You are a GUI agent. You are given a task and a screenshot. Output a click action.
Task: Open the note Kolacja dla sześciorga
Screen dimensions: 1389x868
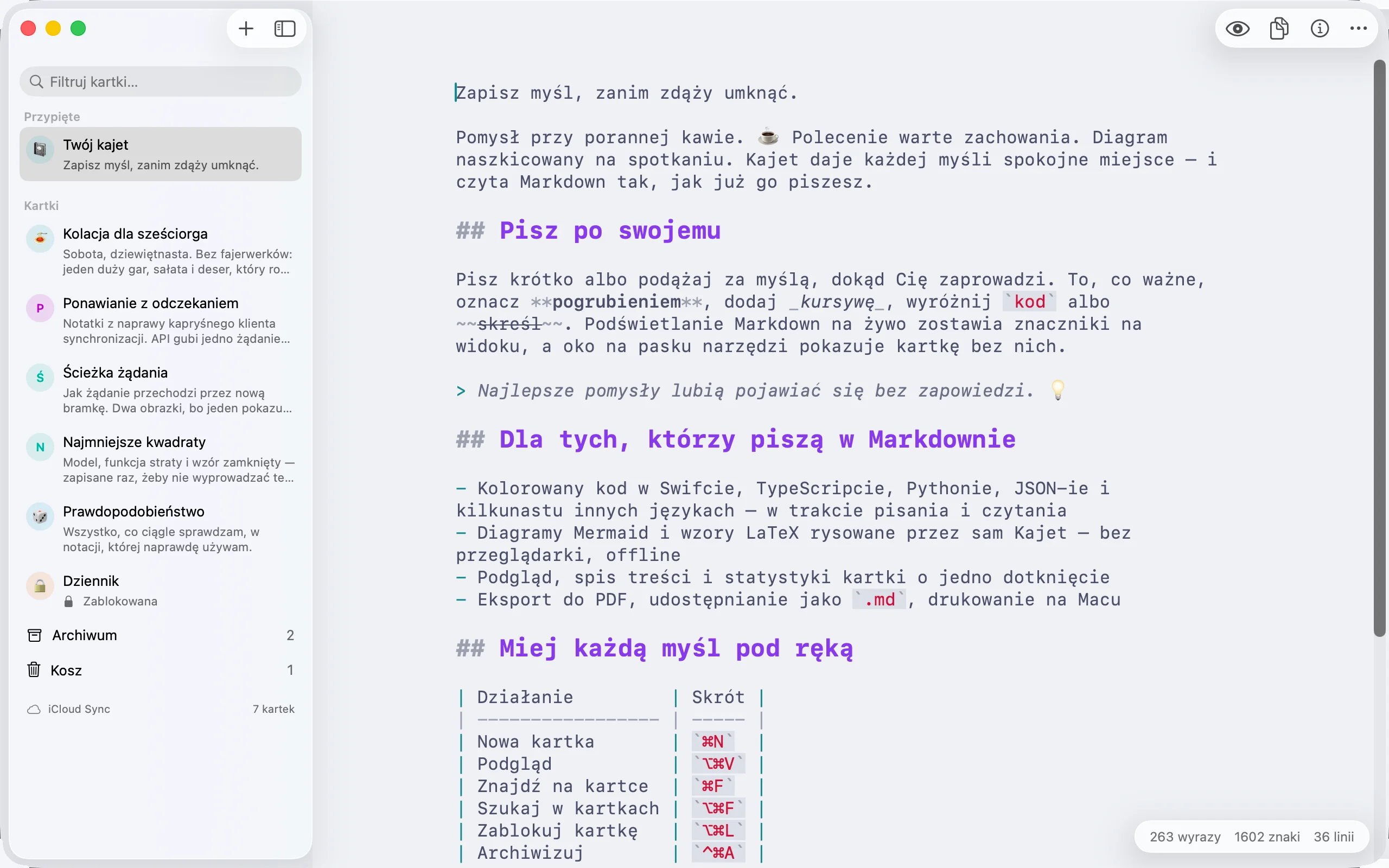161,251
